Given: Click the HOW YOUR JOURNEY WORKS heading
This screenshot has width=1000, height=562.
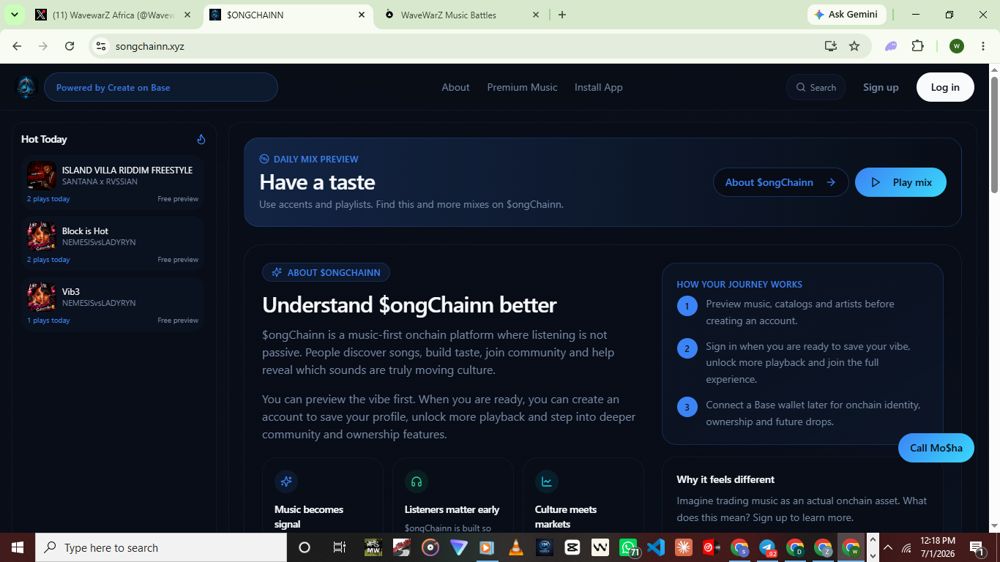Looking at the screenshot, I should coord(739,285).
